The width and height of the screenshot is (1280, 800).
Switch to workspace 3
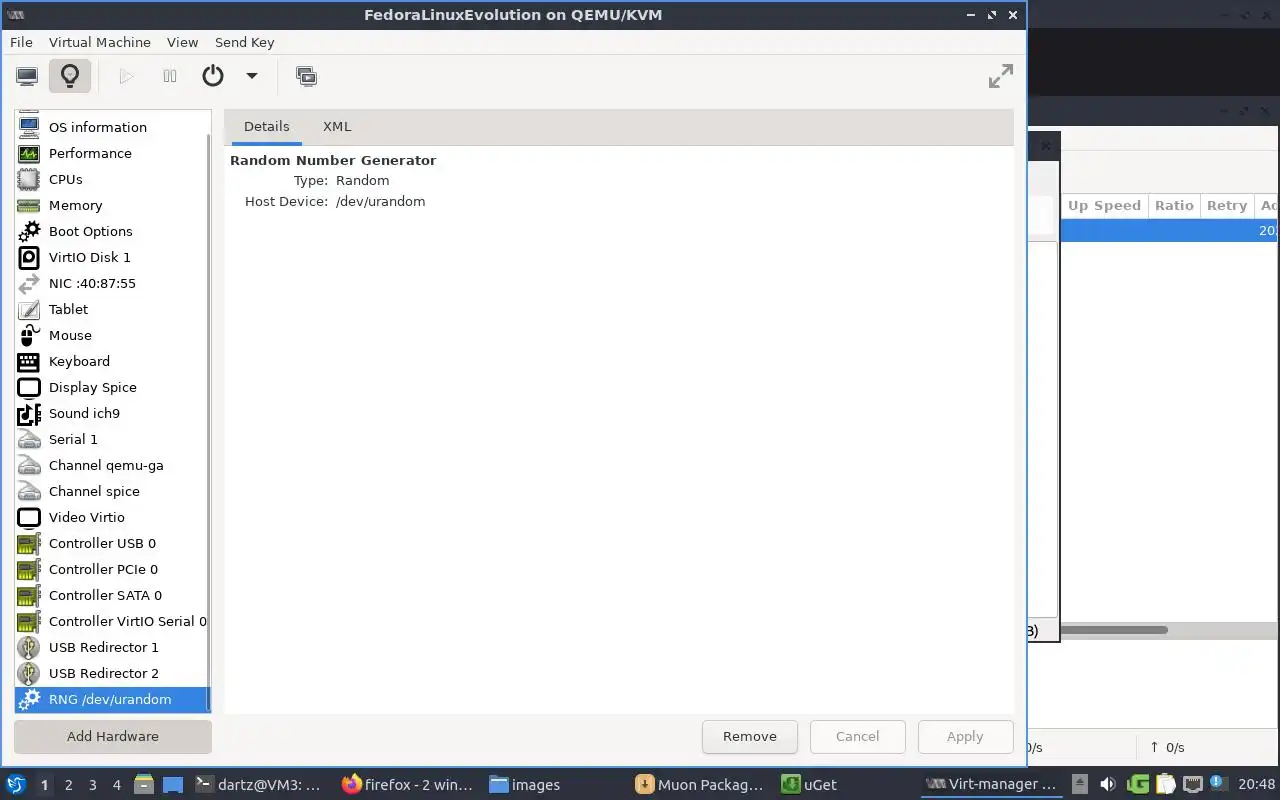[x=93, y=785]
